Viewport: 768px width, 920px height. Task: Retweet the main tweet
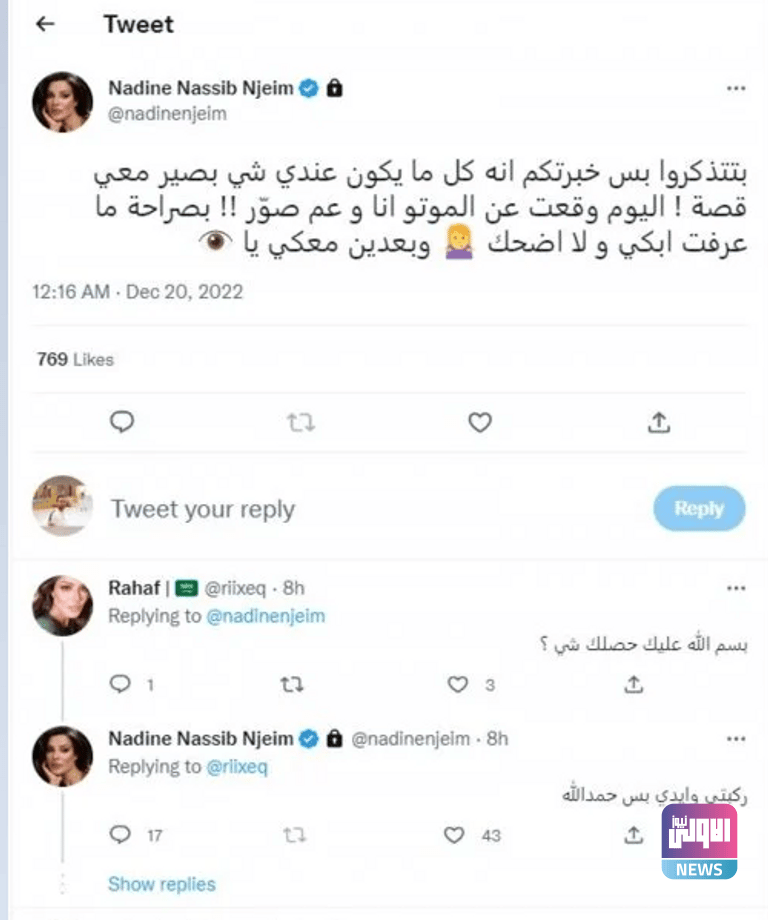point(300,423)
